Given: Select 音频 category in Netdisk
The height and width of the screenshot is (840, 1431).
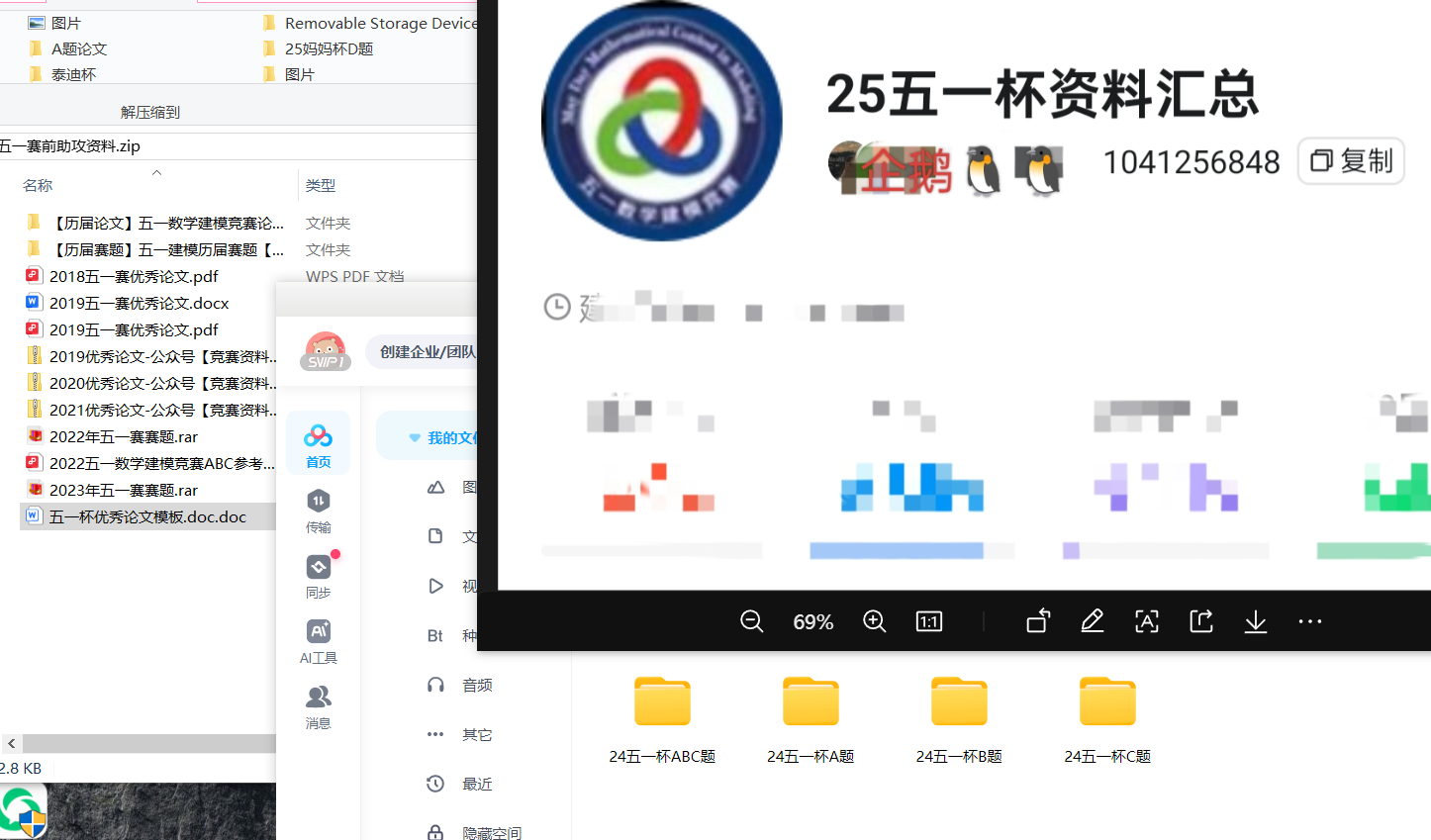Looking at the screenshot, I should (477, 685).
